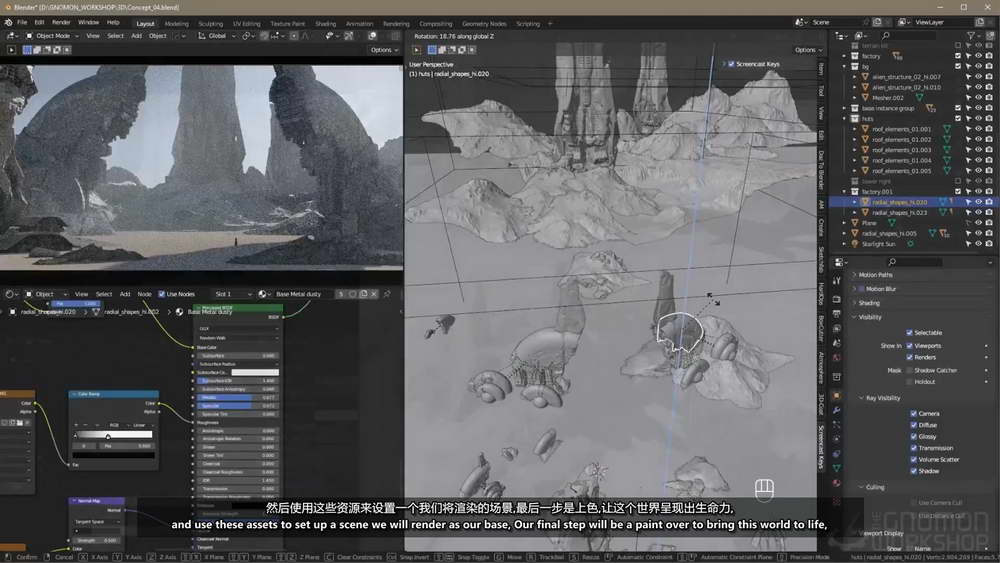Click the outliner search field
This screenshot has height=563, width=1000.
[909, 36]
